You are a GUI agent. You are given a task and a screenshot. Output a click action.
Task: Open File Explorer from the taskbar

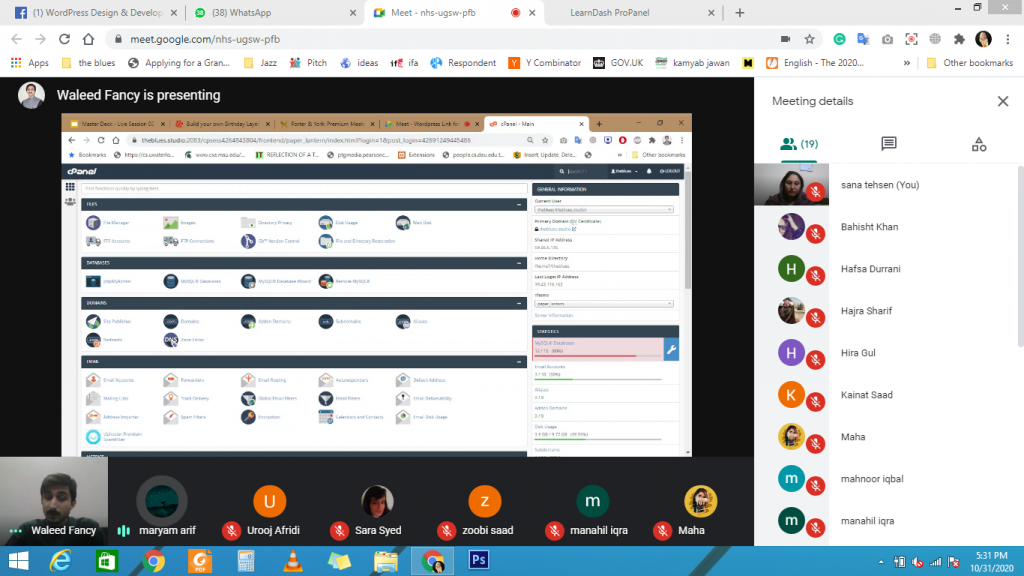pos(386,561)
